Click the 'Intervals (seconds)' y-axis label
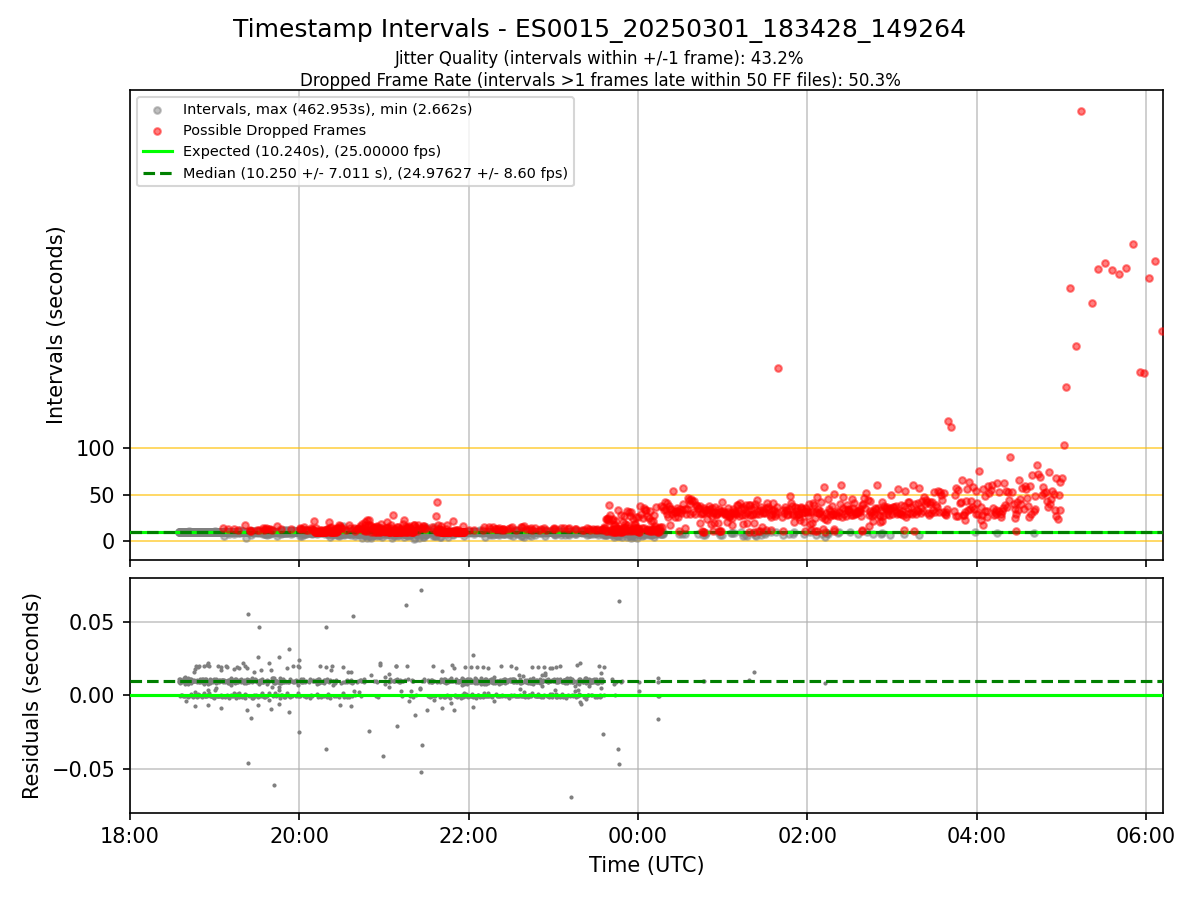Image resolution: width=1200 pixels, height=900 pixels. click(x=56, y=325)
